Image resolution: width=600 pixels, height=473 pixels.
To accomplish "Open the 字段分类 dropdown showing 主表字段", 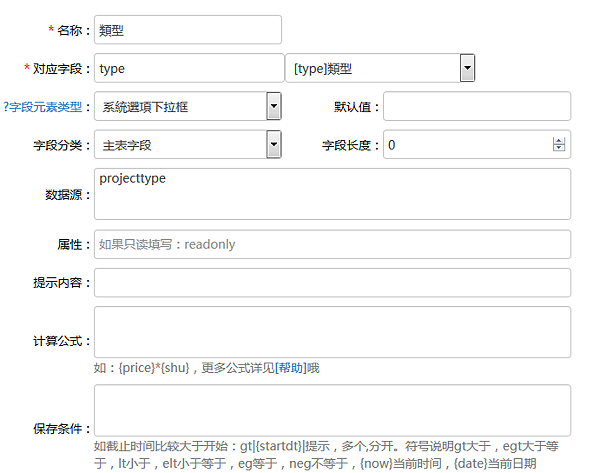I will coord(188,145).
